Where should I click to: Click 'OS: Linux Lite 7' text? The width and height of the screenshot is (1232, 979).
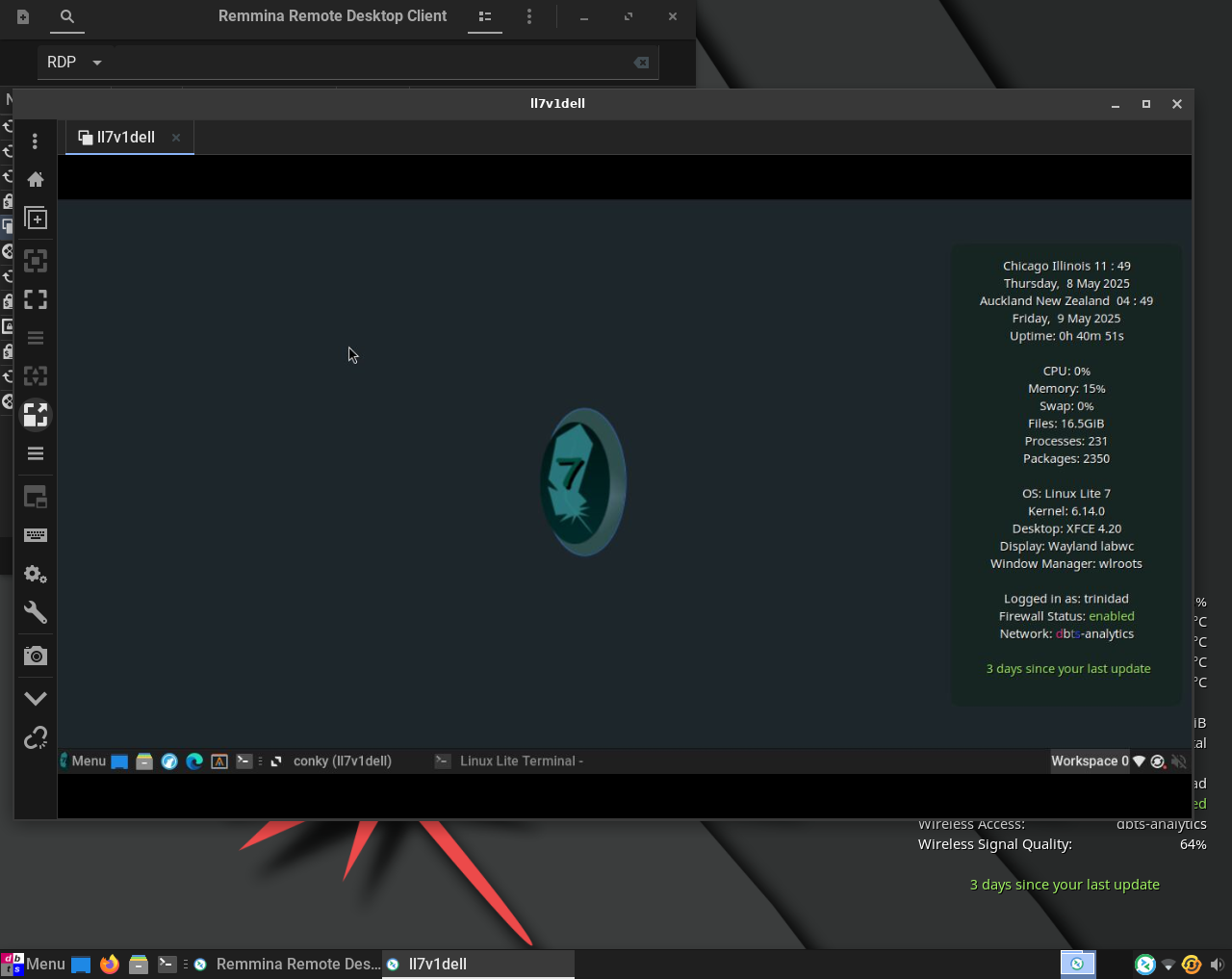tap(1066, 494)
